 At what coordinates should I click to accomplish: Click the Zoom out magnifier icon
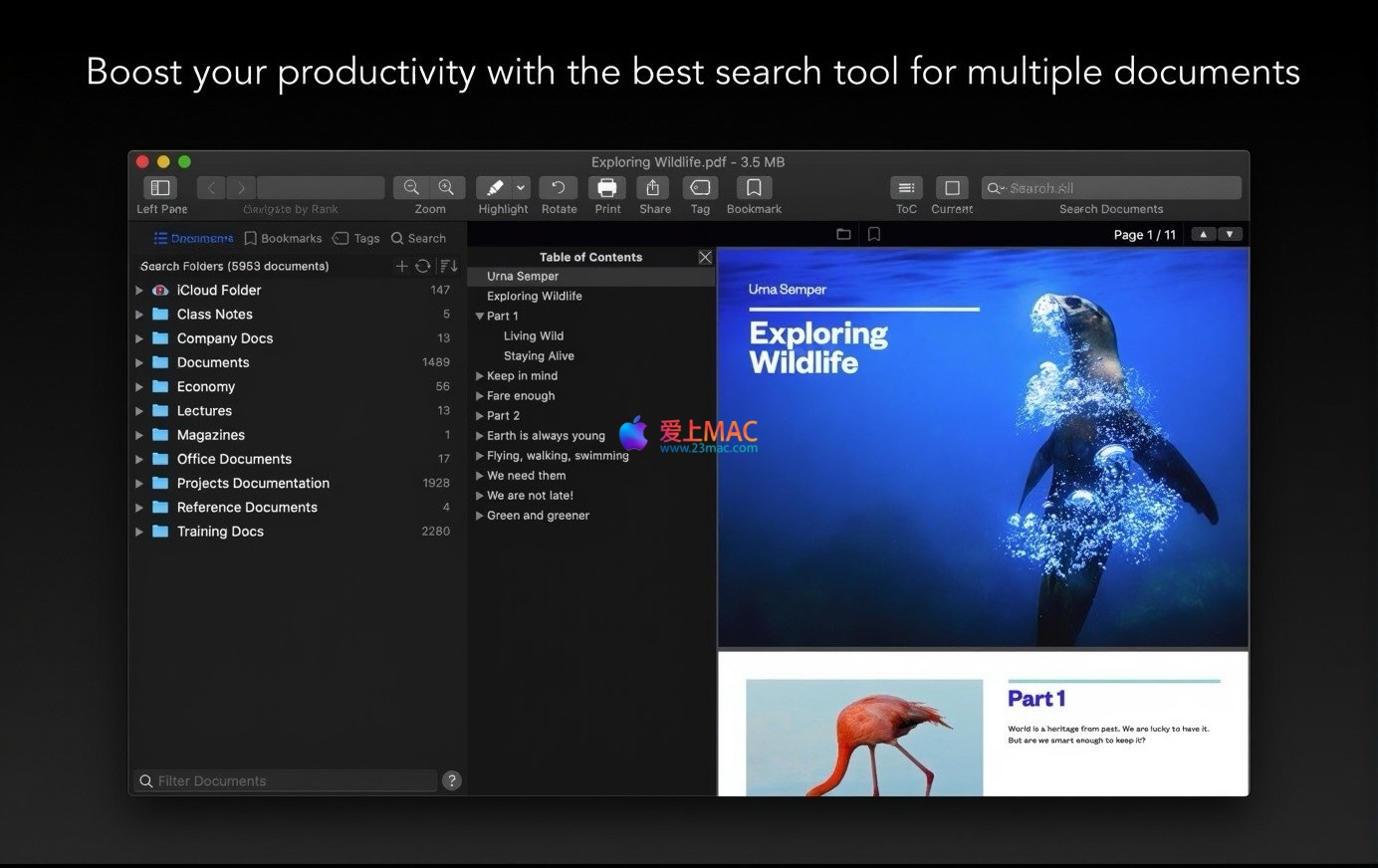pyautogui.click(x=411, y=188)
